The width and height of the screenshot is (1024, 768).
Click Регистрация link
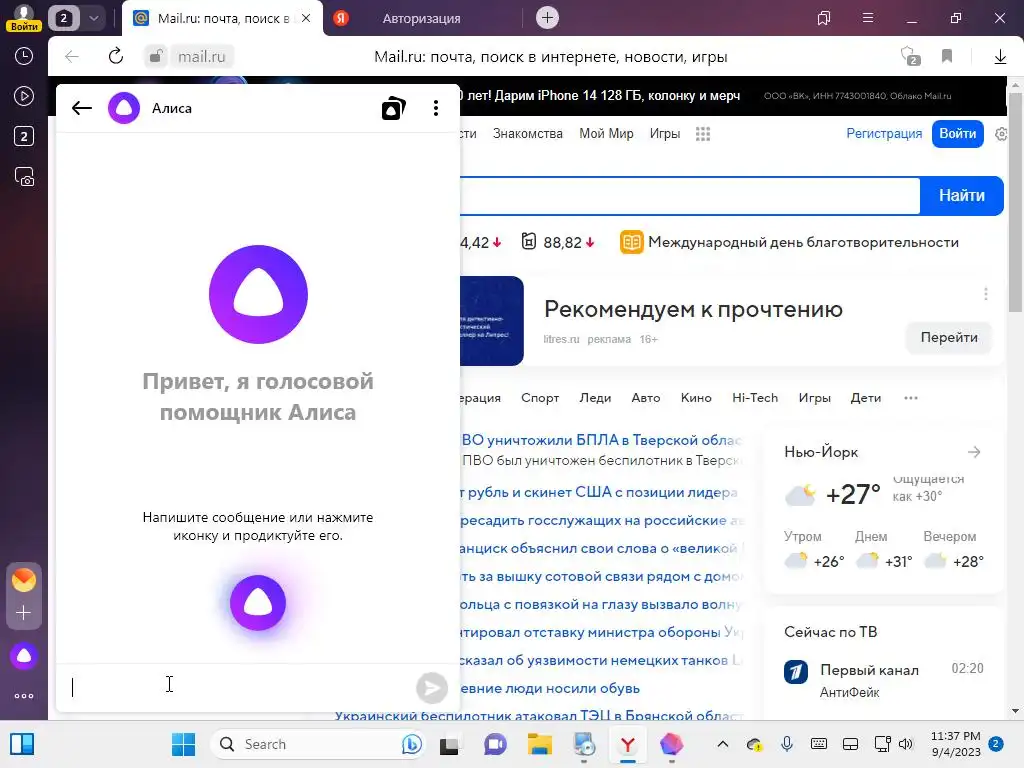(x=884, y=134)
